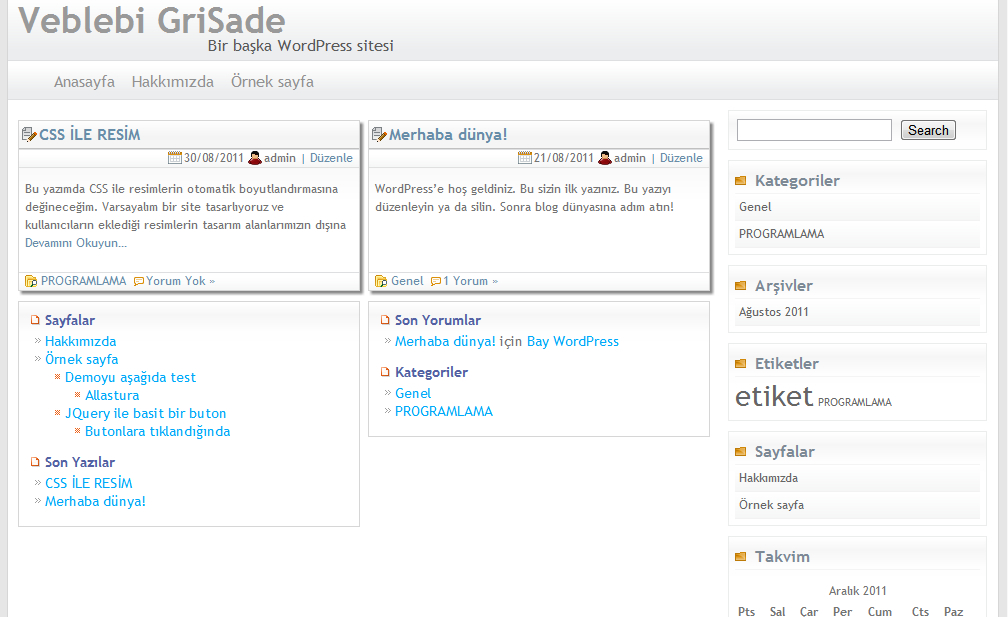Focus the sidebar search input field
The image size is (1008, 617).
[814, 130]
